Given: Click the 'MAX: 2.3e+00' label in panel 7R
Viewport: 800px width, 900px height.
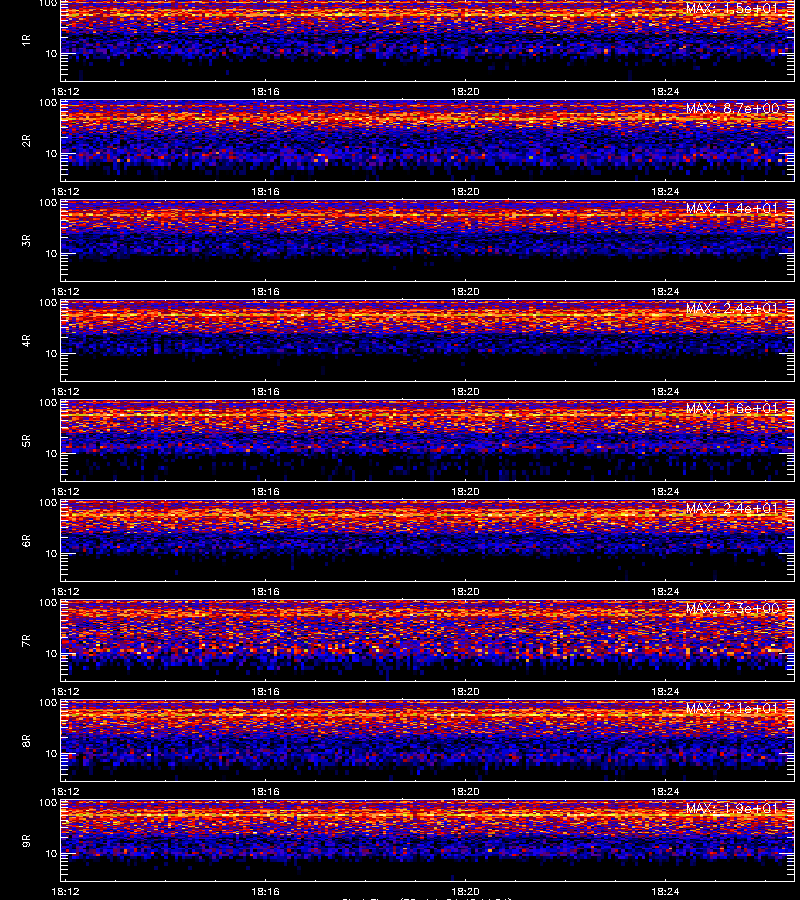Looking at the screenshot, I should (x=732, y=608).
